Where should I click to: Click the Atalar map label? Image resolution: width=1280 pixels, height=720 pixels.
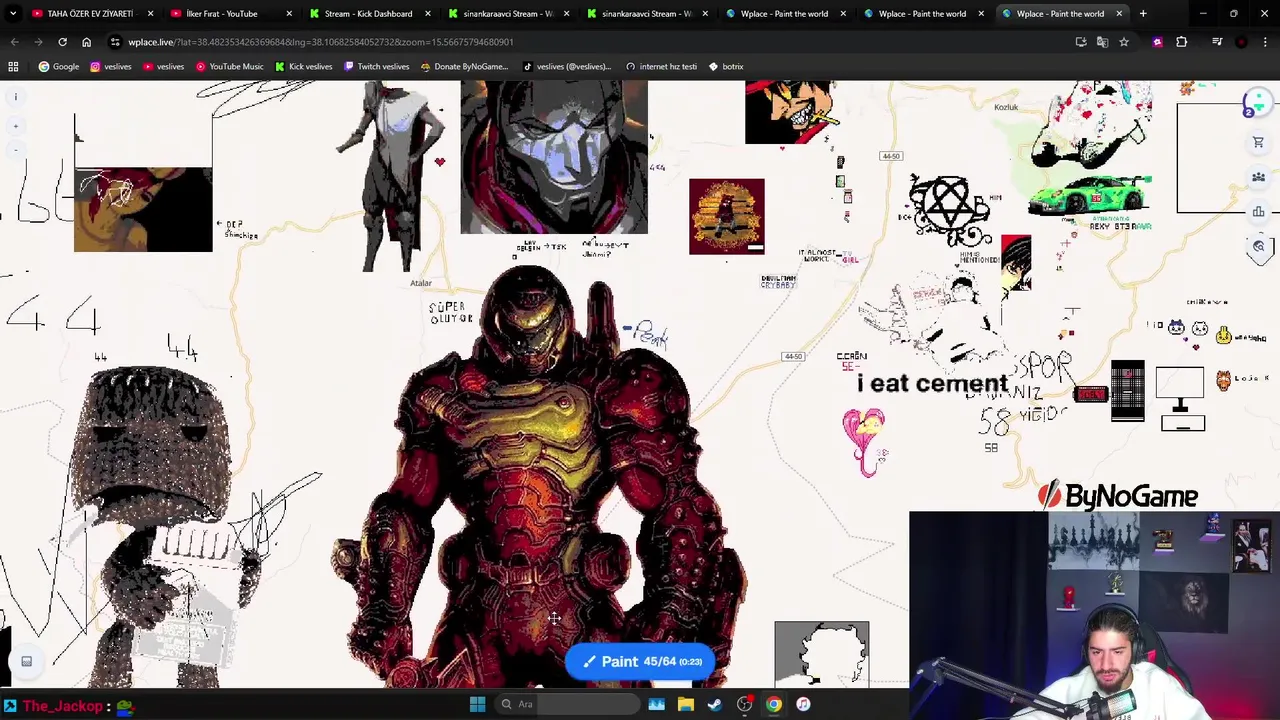coord(421,283)
